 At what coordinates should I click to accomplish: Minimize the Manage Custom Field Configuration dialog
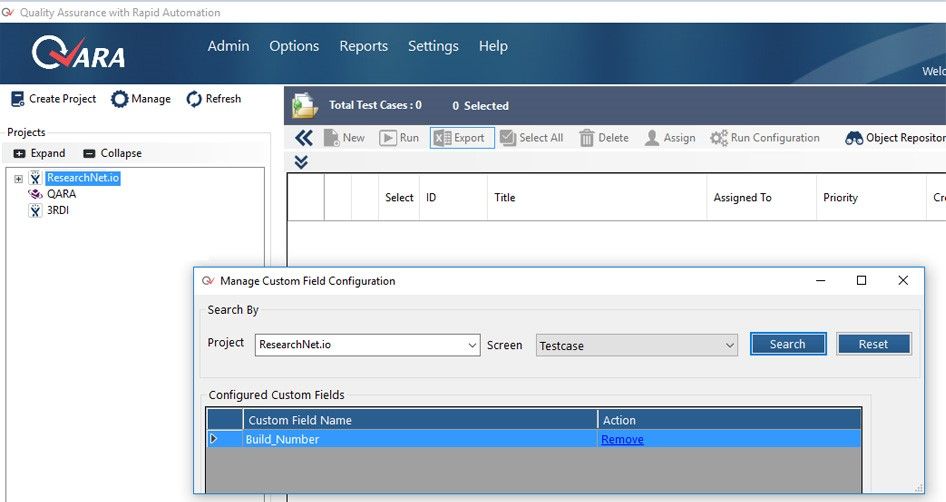821,280
